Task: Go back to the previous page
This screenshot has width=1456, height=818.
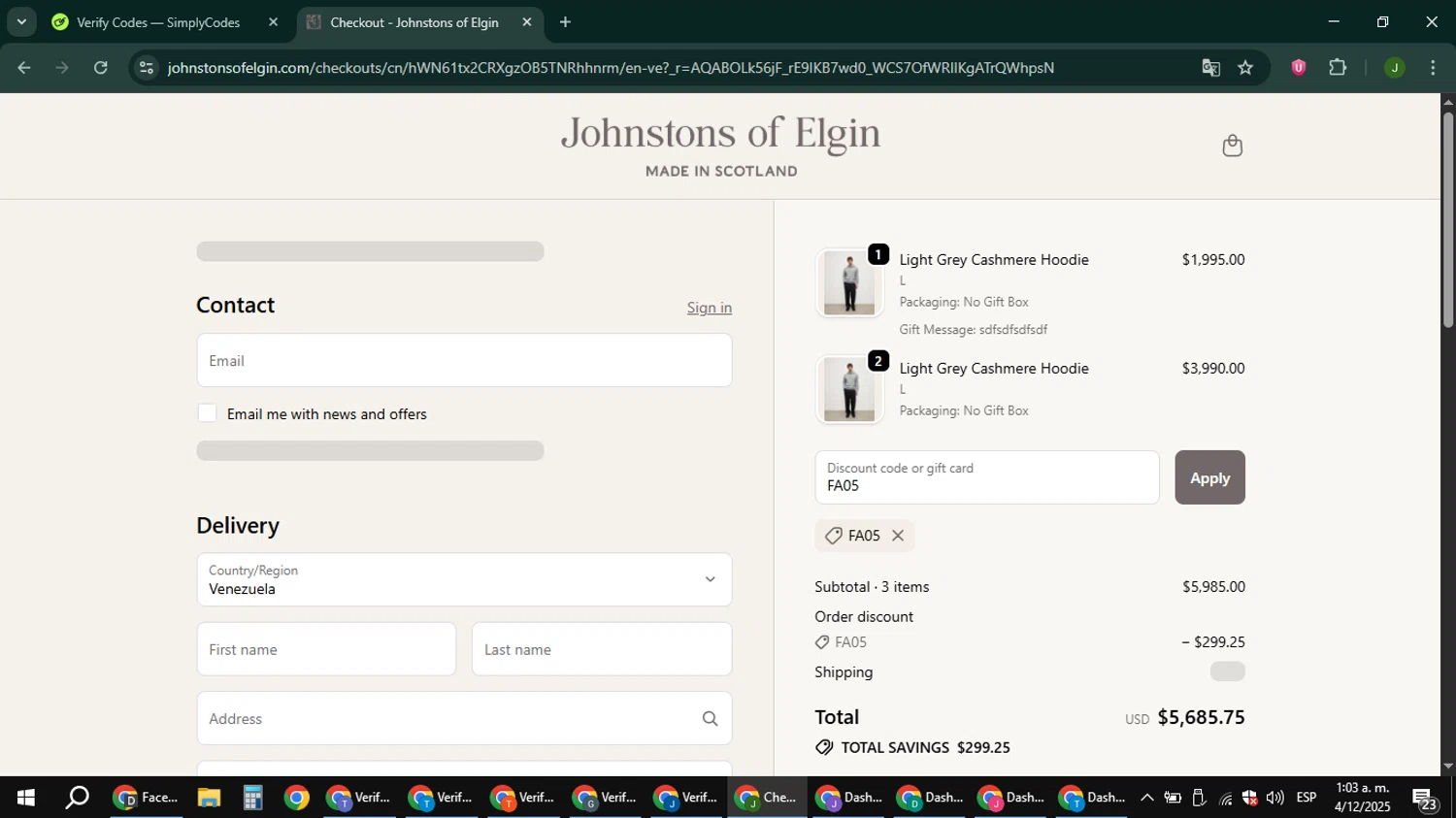Action: click(x=24, y=68)
